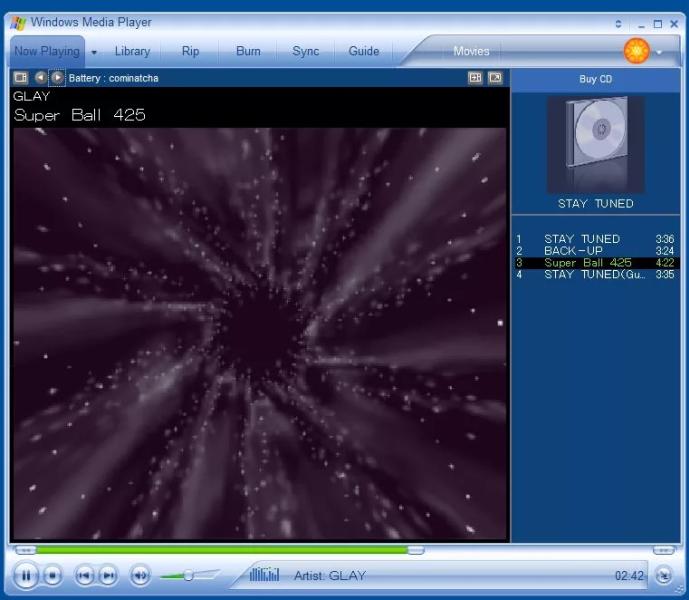Stop playback with the Stop button
This screenshot has width=689, height=600.
click(x=53, y=575)
